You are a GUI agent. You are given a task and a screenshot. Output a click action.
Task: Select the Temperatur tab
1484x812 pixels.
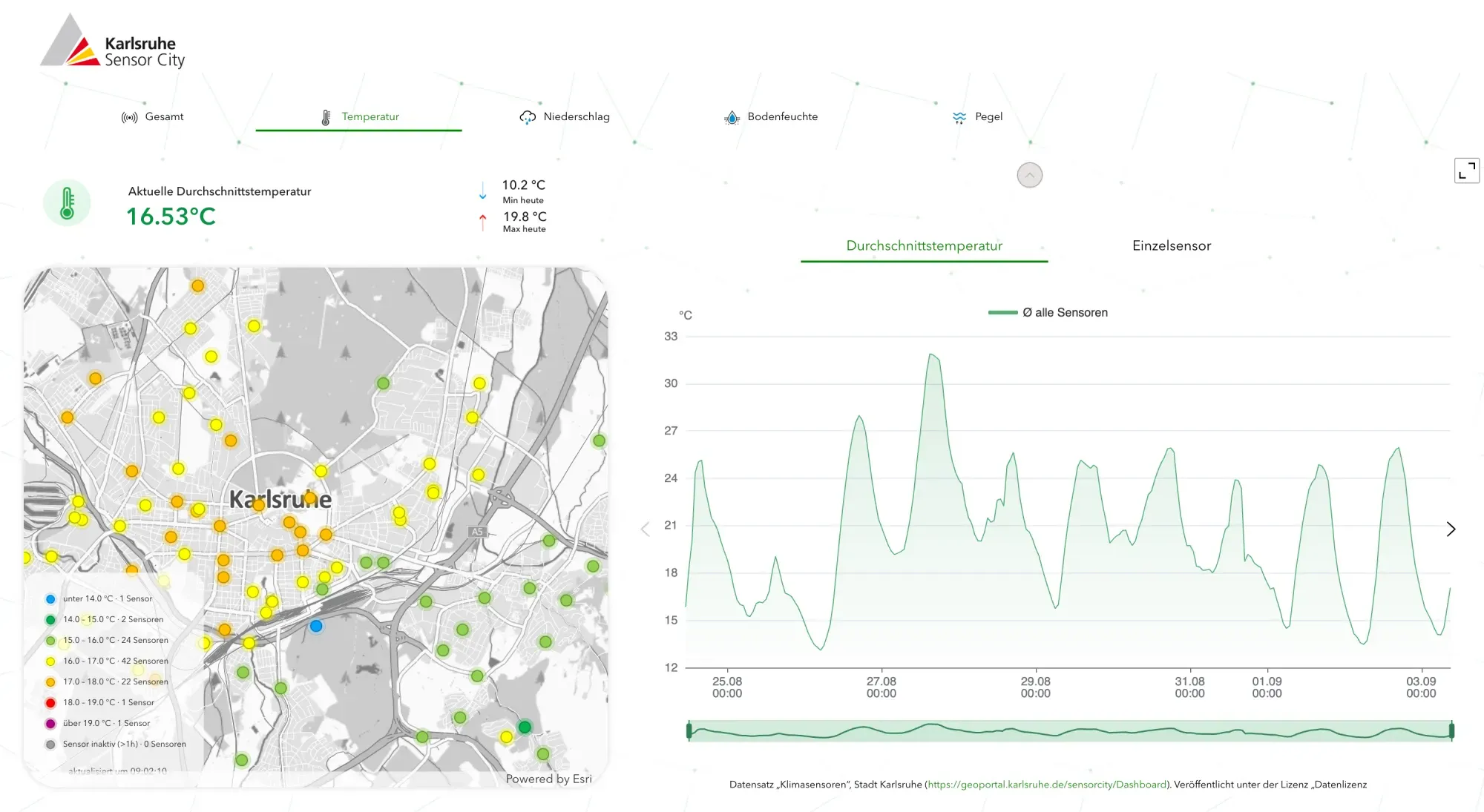click(359, 116)
